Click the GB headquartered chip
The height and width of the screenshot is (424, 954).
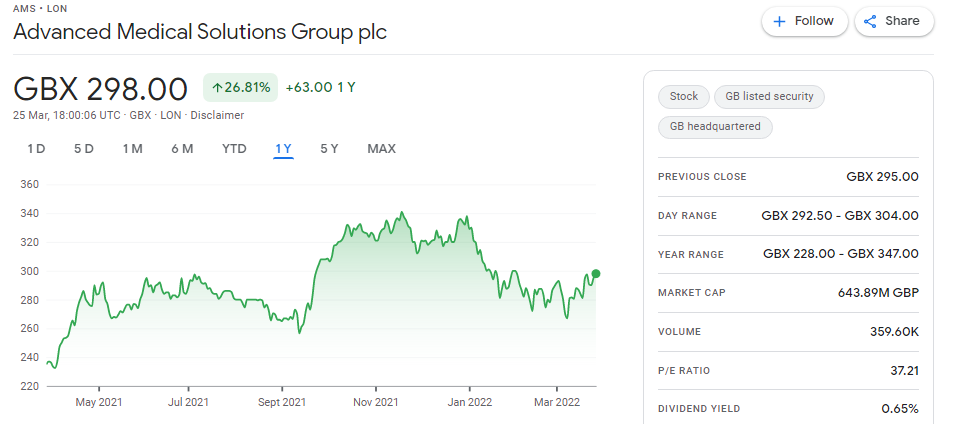click(715, 127)
